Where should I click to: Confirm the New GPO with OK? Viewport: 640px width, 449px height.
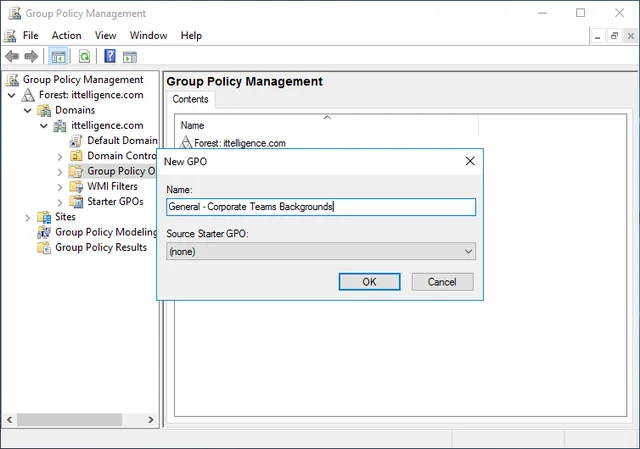point(369,282)
